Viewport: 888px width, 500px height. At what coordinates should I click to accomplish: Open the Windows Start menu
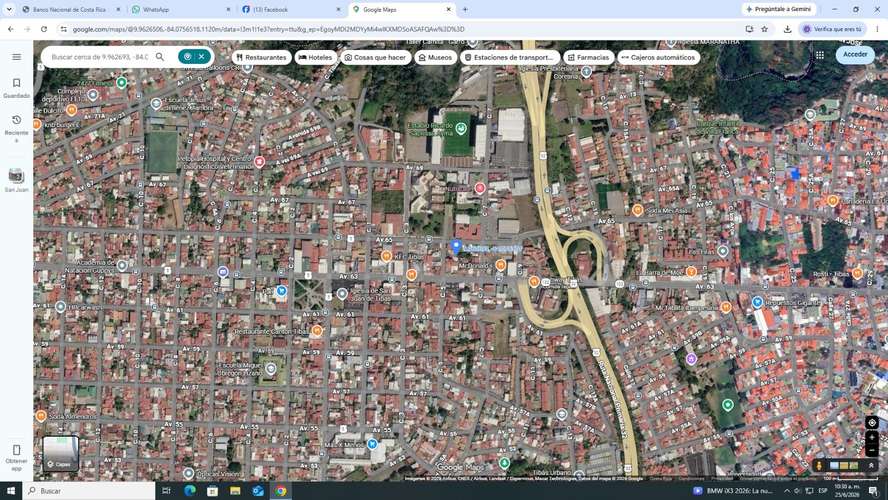point(11,491)
